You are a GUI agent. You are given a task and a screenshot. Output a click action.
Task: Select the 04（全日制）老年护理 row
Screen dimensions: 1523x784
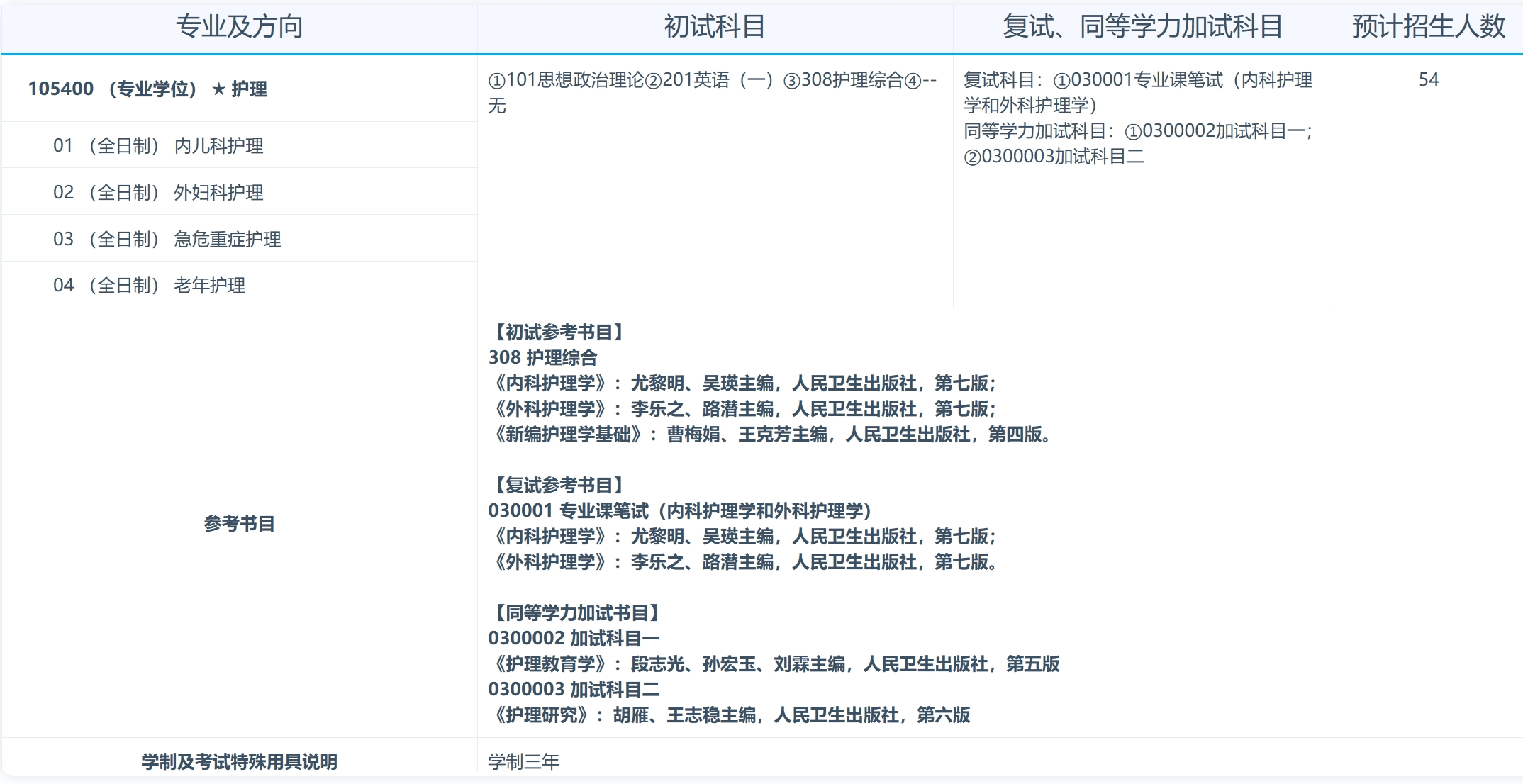click(x=149, y=286)
